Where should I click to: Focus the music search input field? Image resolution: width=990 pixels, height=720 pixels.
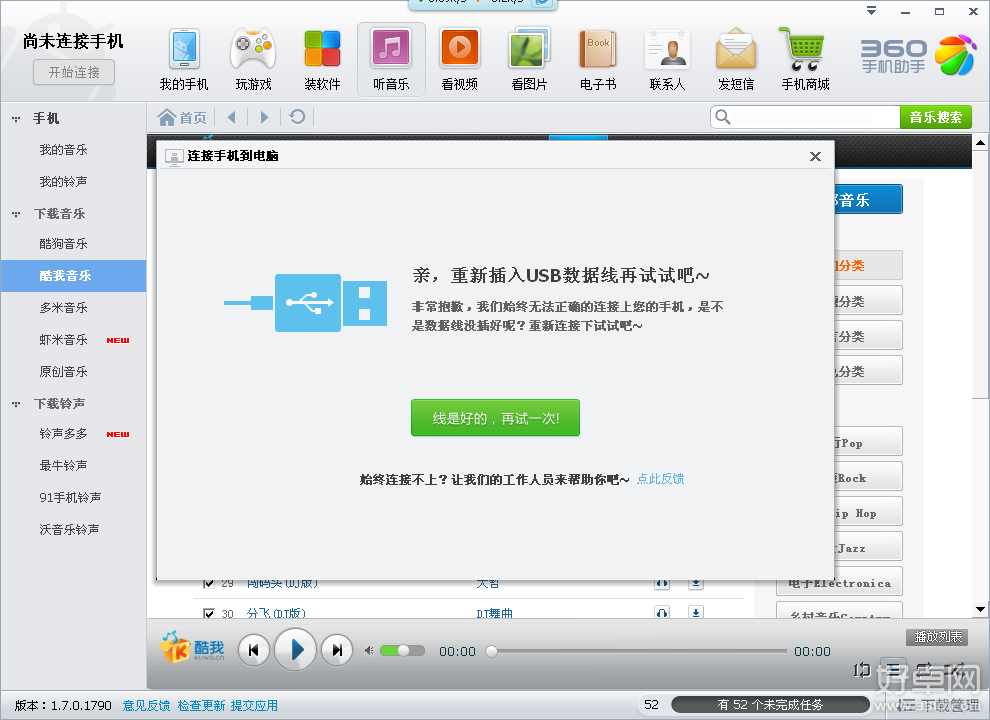[814, 117]
